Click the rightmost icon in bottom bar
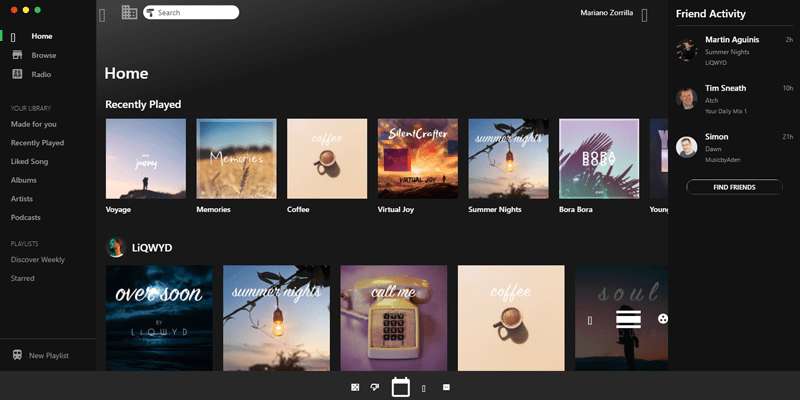 [446, 387]
